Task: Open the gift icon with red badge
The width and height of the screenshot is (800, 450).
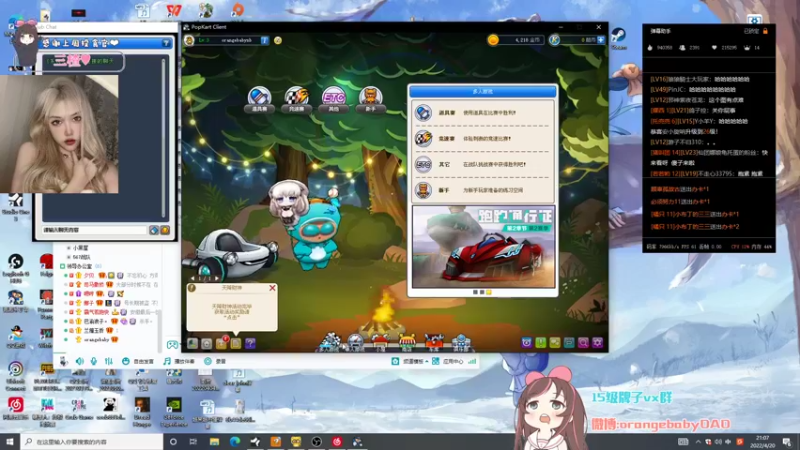Action: tap(221, 343)
